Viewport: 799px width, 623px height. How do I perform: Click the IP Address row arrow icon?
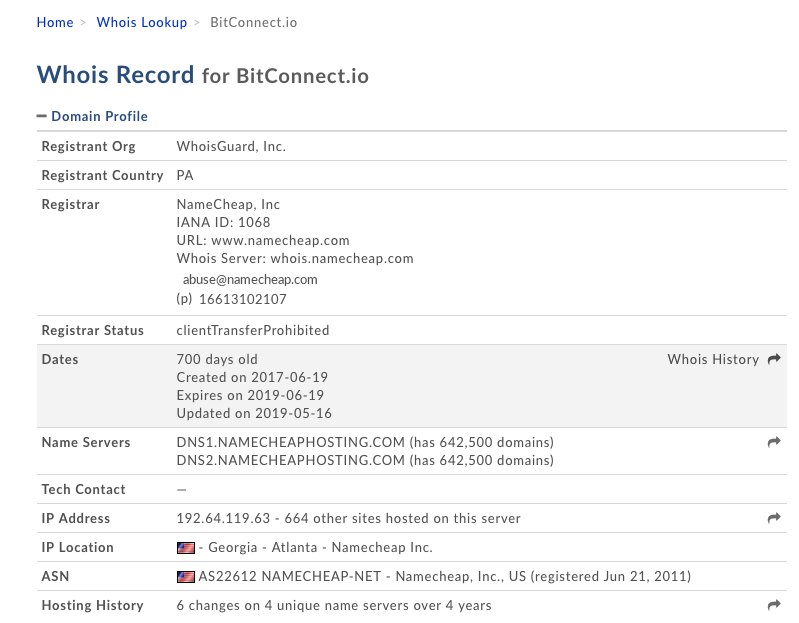pos(774,518)
